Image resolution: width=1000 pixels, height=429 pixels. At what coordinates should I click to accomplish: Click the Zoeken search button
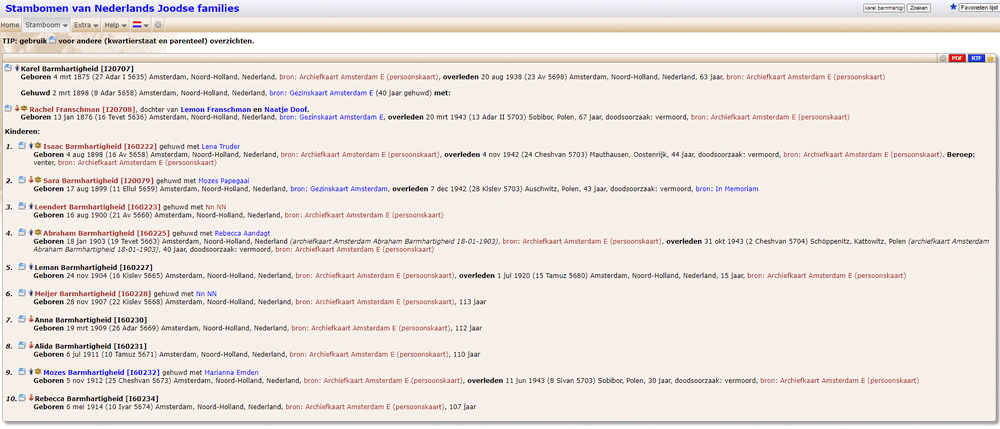pyautogui.click(x=919, y=8)
